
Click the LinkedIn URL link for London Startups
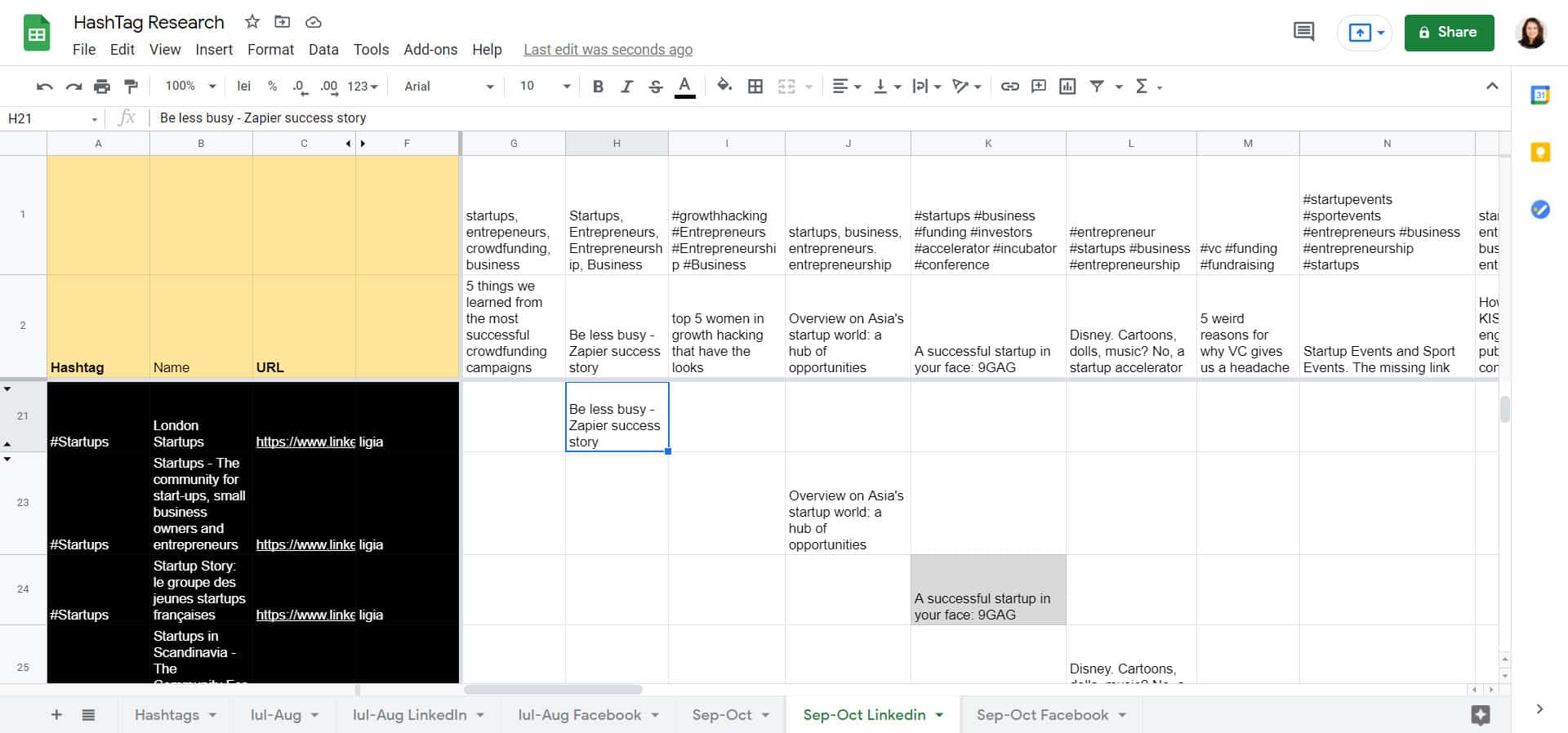pos(305,442)
